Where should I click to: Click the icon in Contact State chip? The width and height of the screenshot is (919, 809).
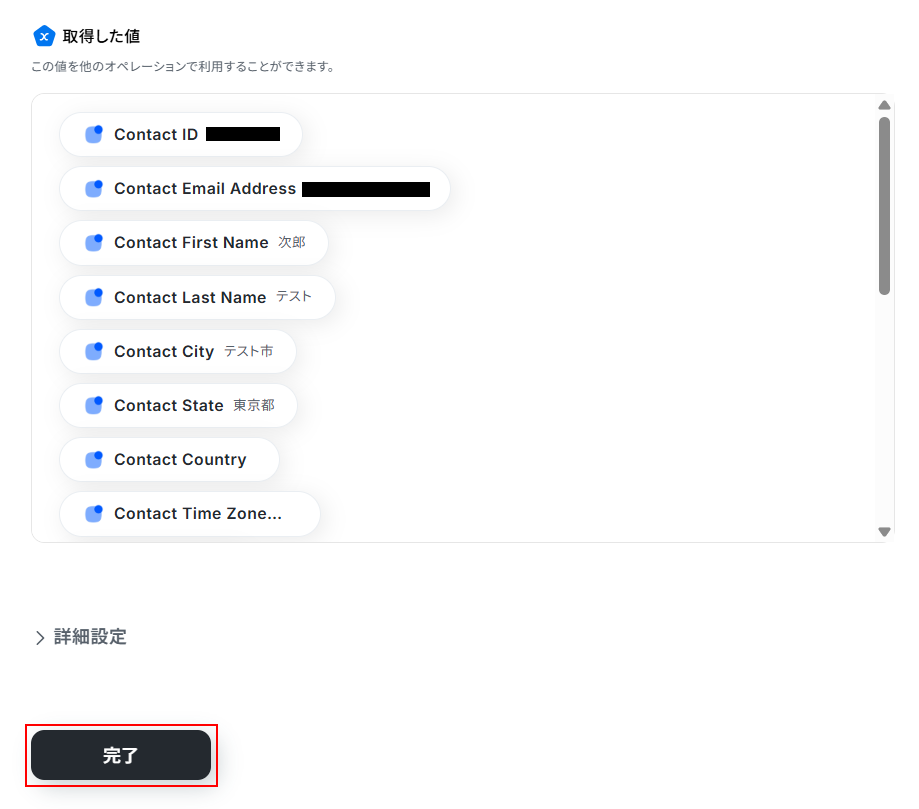(x=94, y=405)
